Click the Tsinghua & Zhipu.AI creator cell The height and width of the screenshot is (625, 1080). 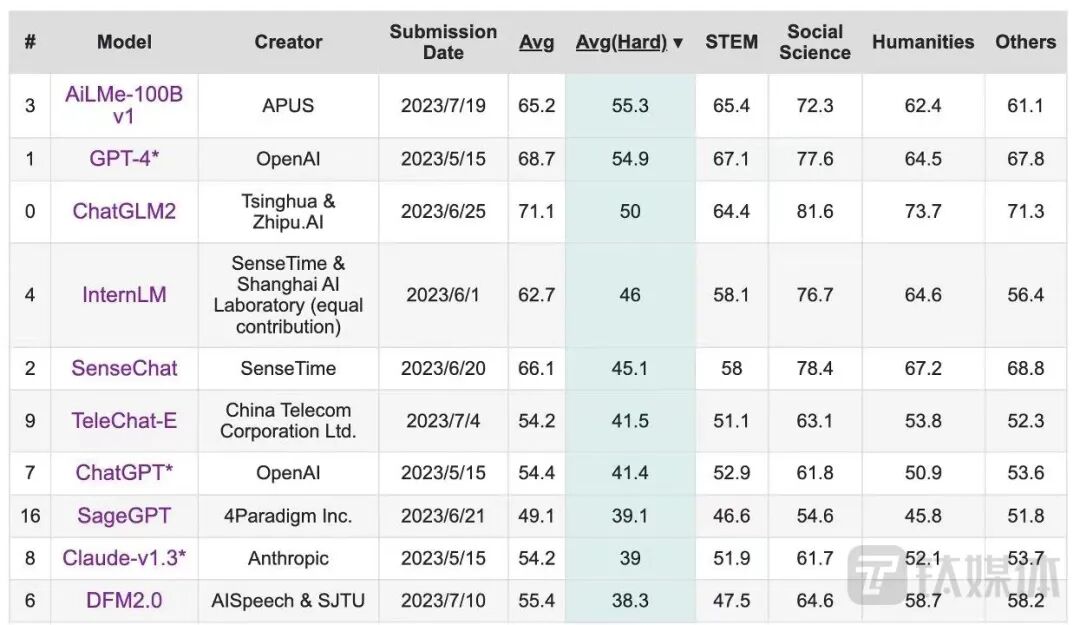tap(288, 211)
